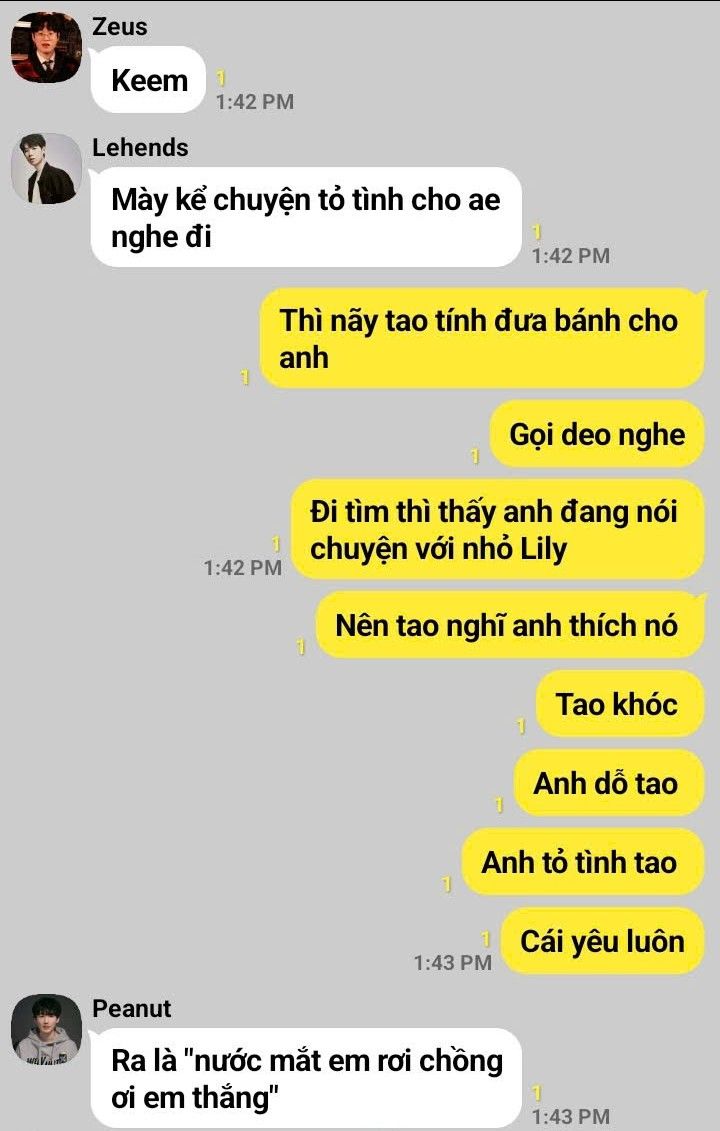Tap unread count beside 'Keem' message
720x1131 pixels.
(x=222, y=78)
